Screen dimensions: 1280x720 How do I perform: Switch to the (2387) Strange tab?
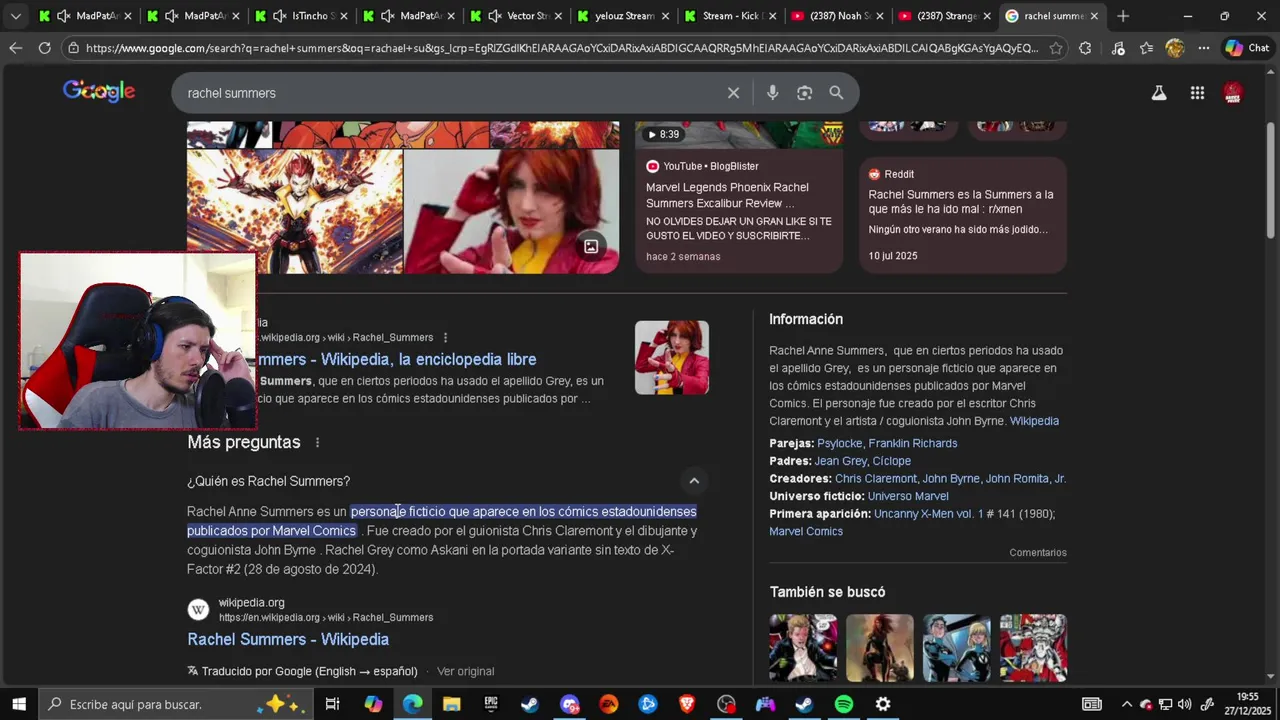pos(946,16)
